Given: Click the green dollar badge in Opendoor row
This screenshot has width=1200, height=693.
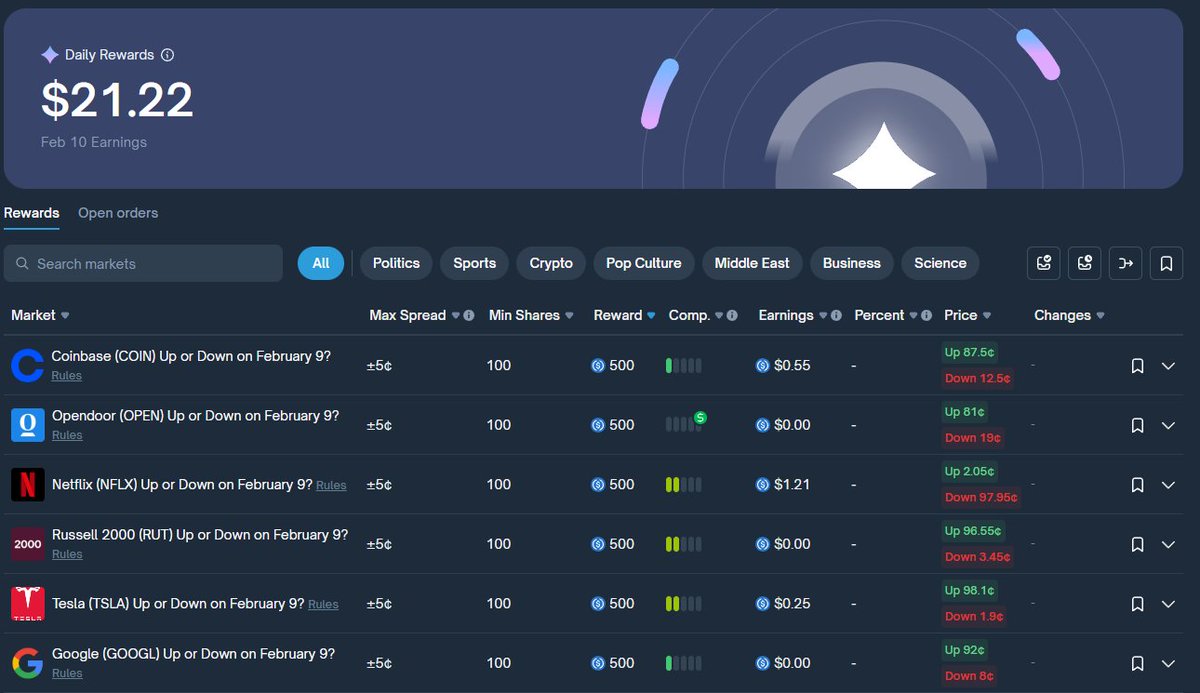Looking at the screenshot, I should 700,417.
